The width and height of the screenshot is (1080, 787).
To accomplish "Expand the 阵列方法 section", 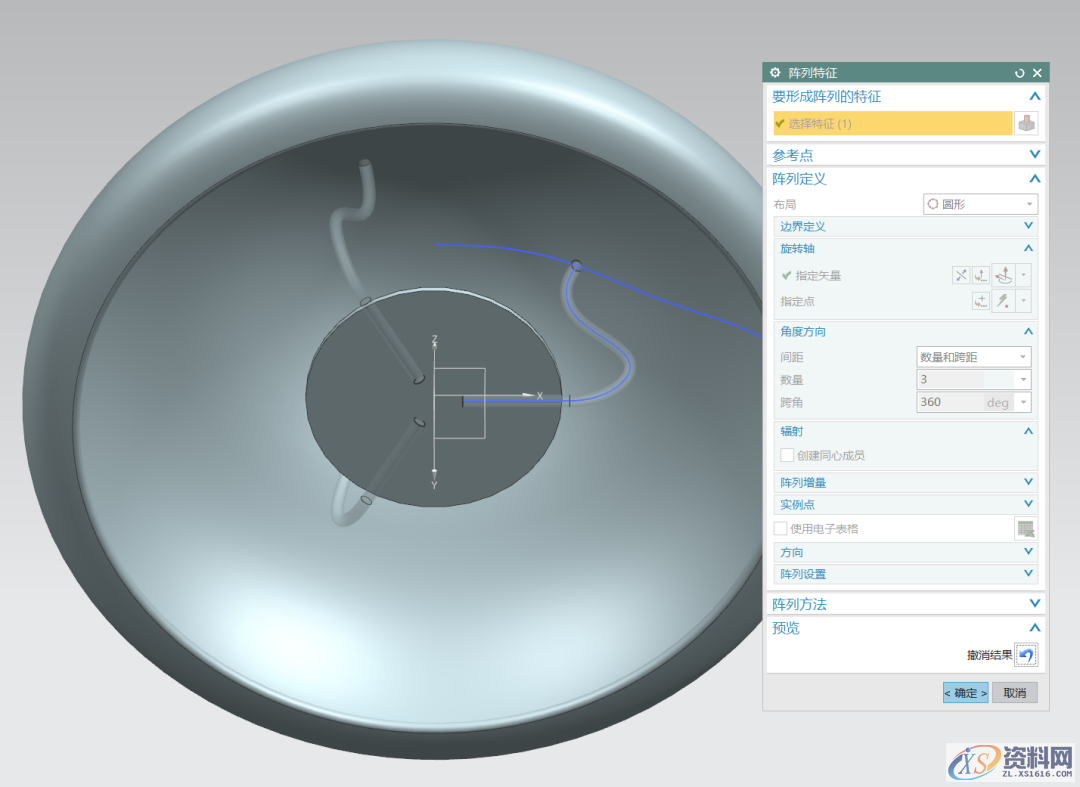I will (1035, 604).
